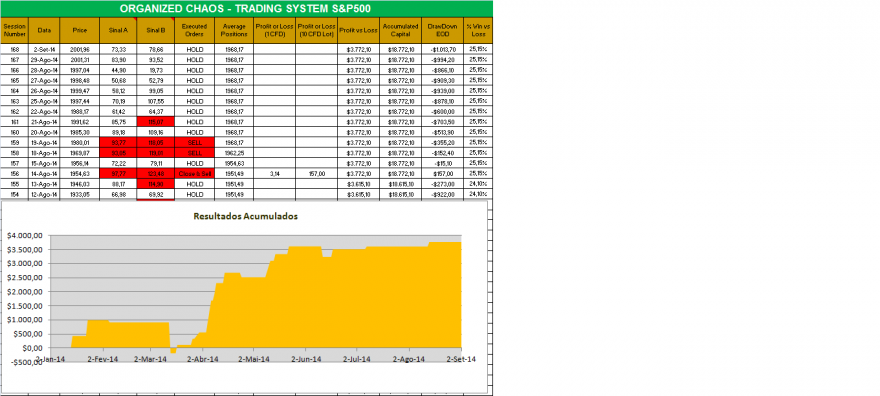Image resolution: width=880 pixels, height=396 pixels.
Task: Click the red 'Close & Sell' order cell
Action: click(194, 174)
